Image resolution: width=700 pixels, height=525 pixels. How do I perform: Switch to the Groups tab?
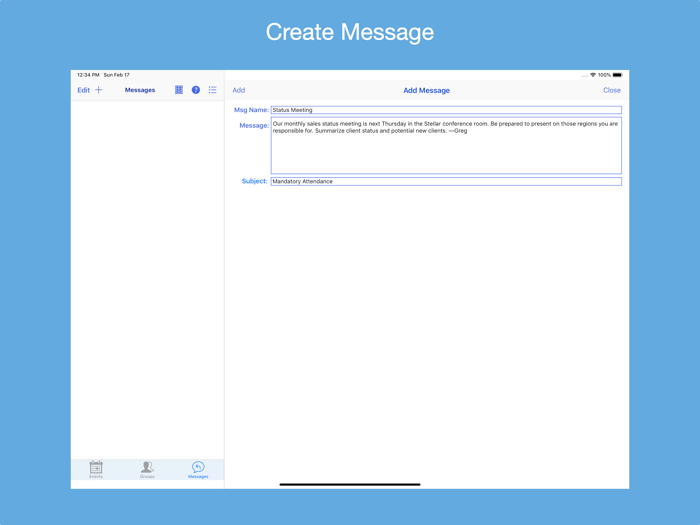click(x=147, y=470)
